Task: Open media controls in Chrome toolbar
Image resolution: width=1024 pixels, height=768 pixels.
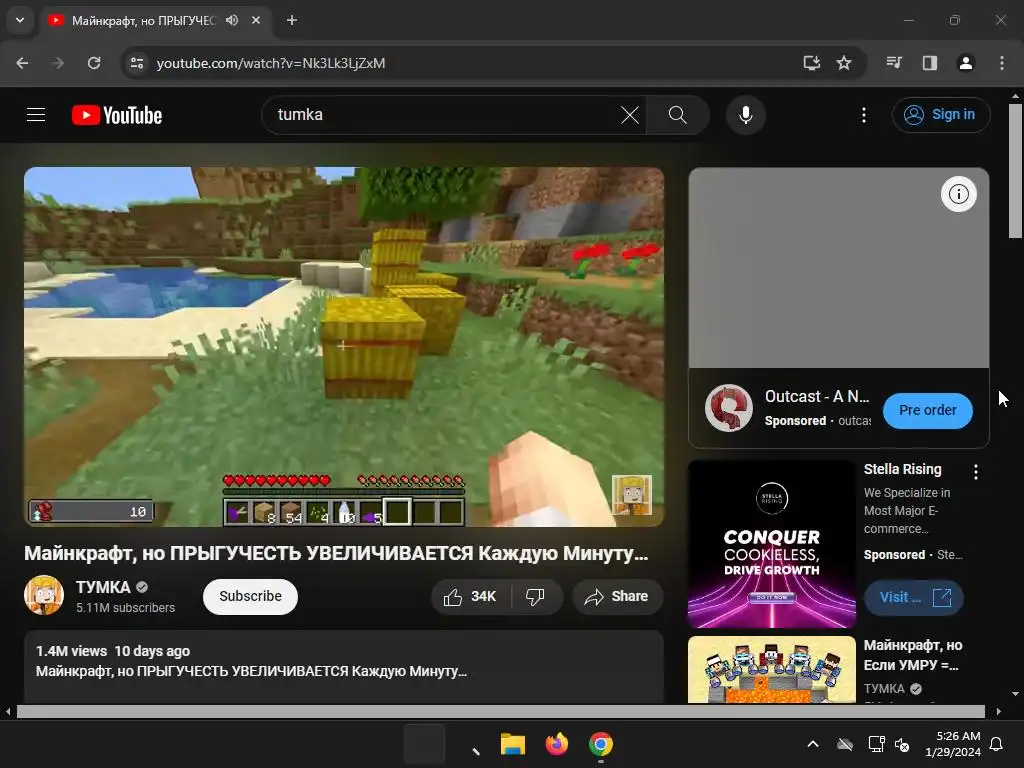Action: pyautogui.click(x=894, y=63)
